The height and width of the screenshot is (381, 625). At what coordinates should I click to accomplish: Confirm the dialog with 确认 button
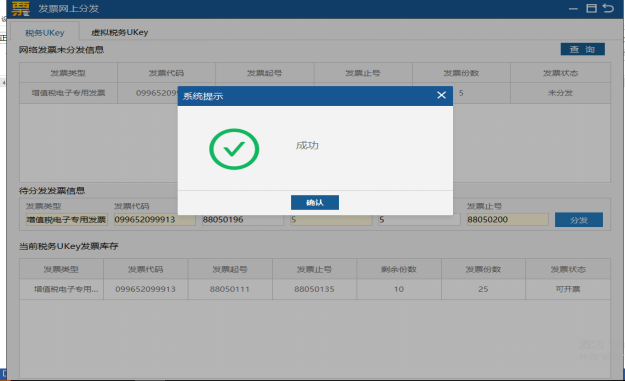point(315,202)
